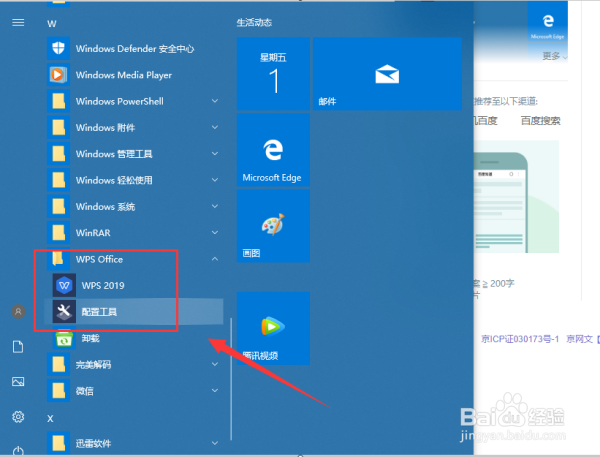This screenshot has width=600, height=457.
Task: Click the Start menu app list scrollbar
Action: point(231,379)
